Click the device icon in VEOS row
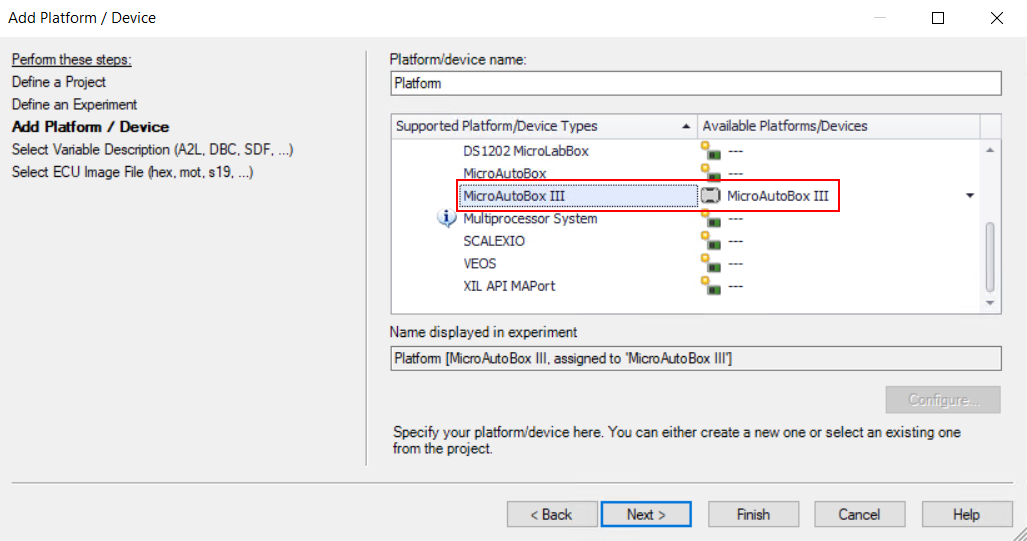This screenshot has height=541, width=1027. [710, 264]
